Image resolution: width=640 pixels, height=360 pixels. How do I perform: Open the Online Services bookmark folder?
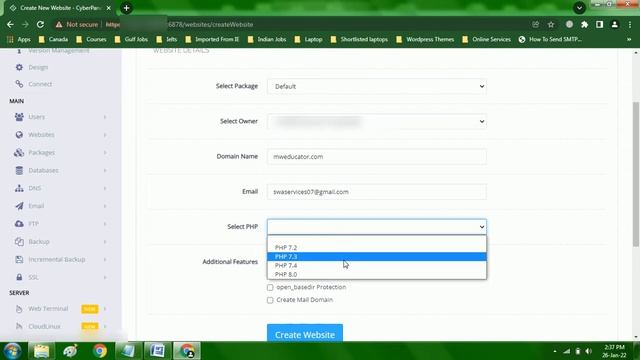click(487, 40)
